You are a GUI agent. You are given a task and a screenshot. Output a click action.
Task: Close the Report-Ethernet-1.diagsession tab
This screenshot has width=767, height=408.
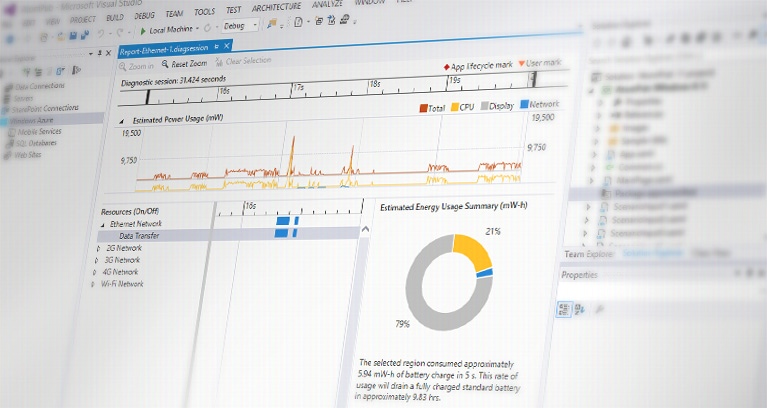pos(226,46)
